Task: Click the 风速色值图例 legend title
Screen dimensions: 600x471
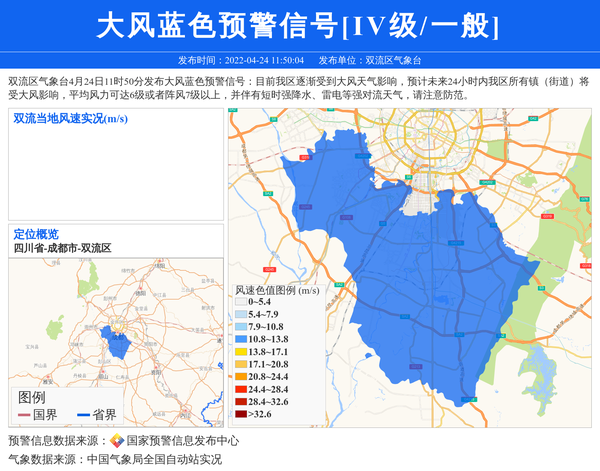Action: click(277, 290)
